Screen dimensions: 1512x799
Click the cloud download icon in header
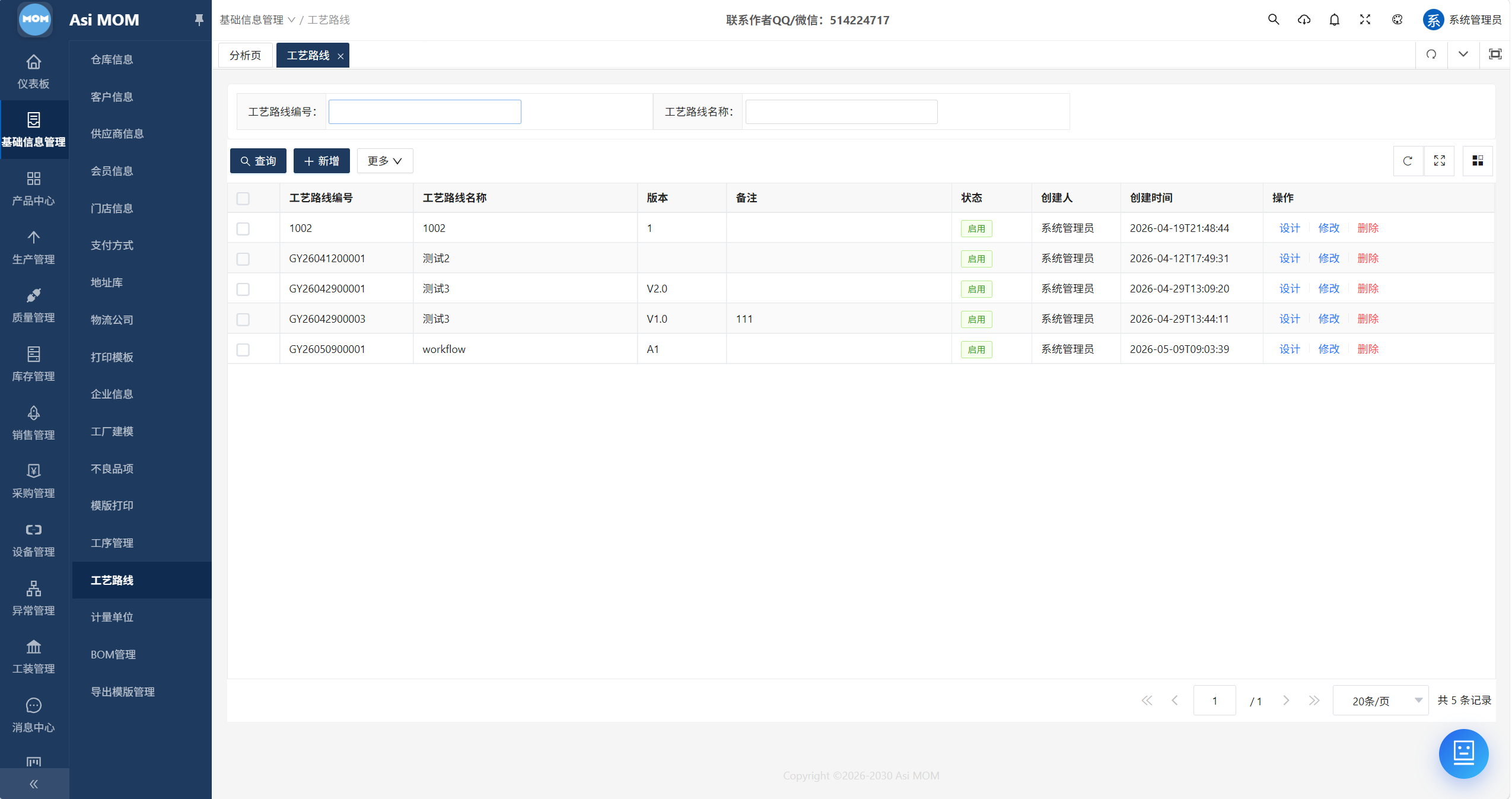tap(1304, 20)
